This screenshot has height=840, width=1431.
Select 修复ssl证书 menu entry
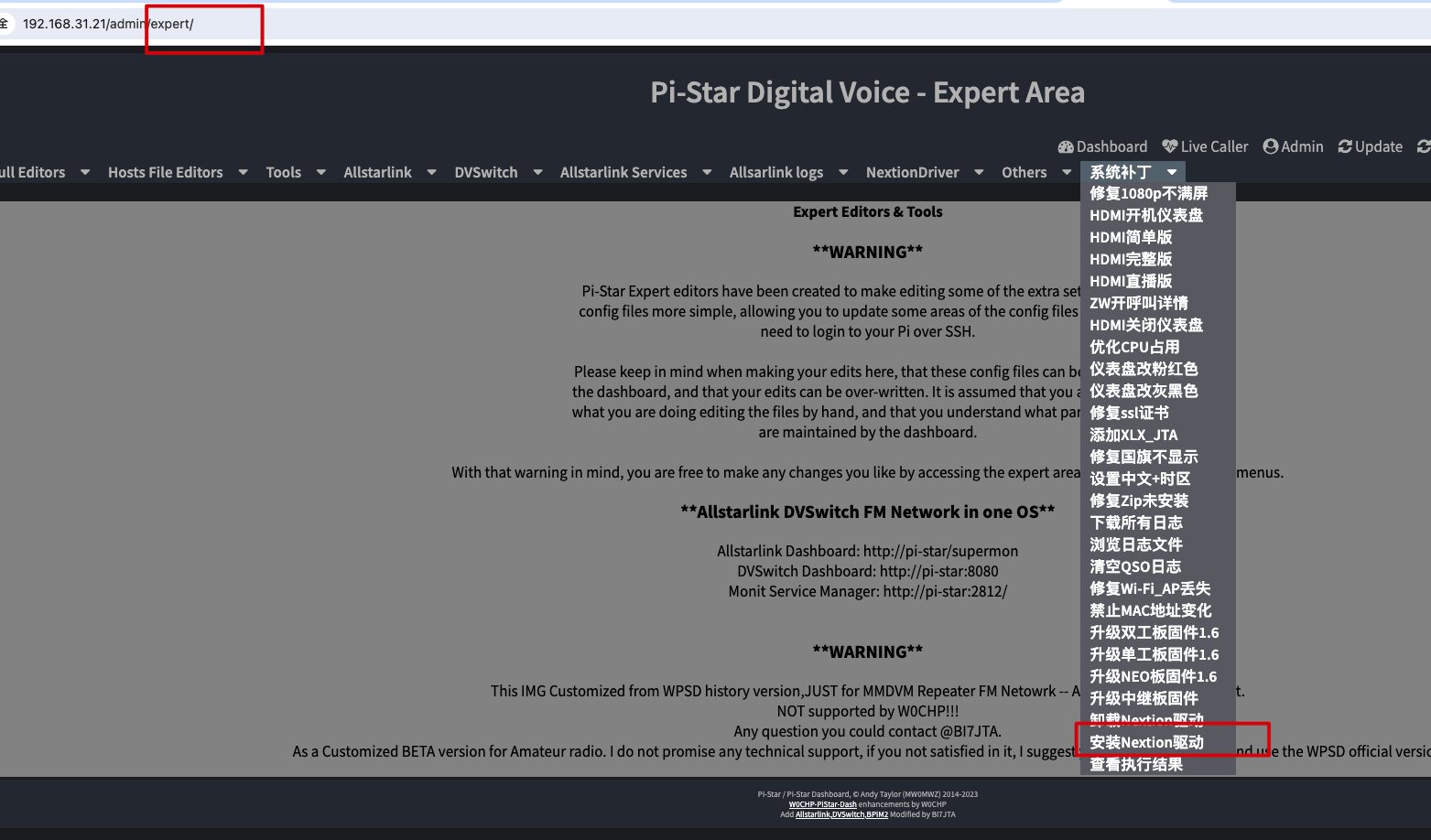point(1129,413)
